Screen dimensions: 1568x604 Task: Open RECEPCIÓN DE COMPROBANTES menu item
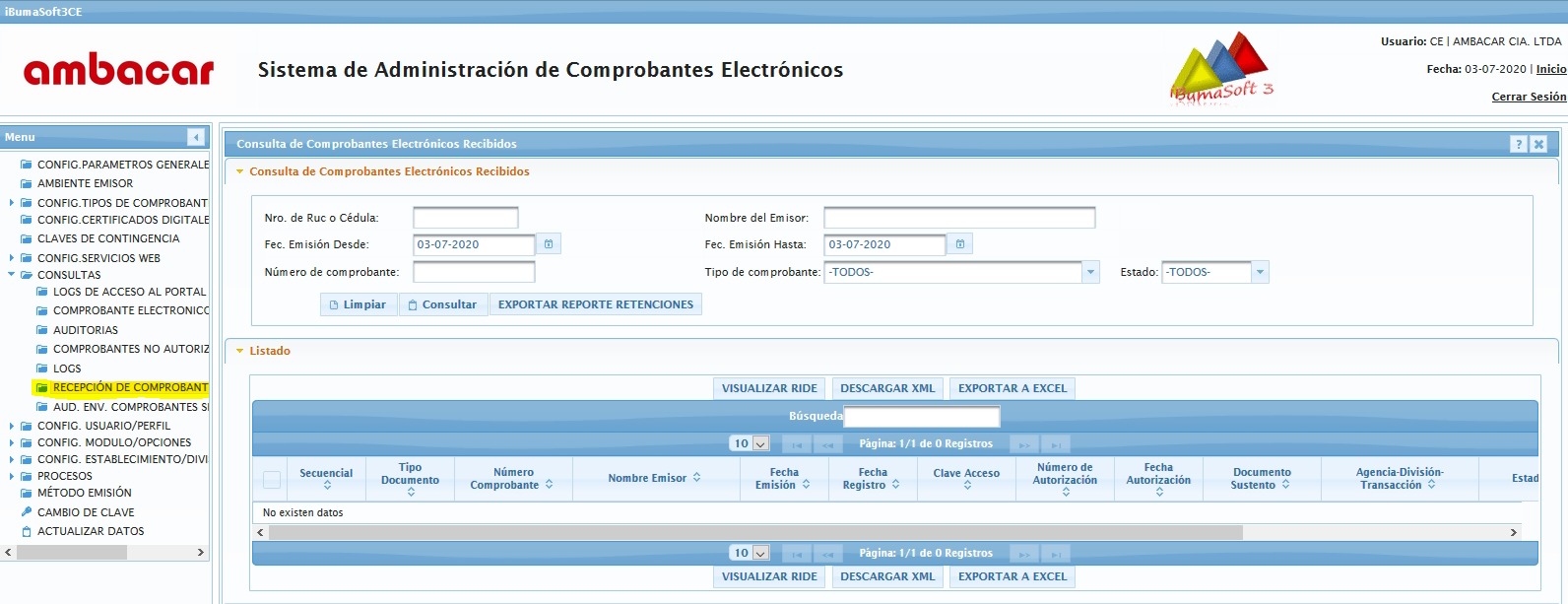[129, 387]
